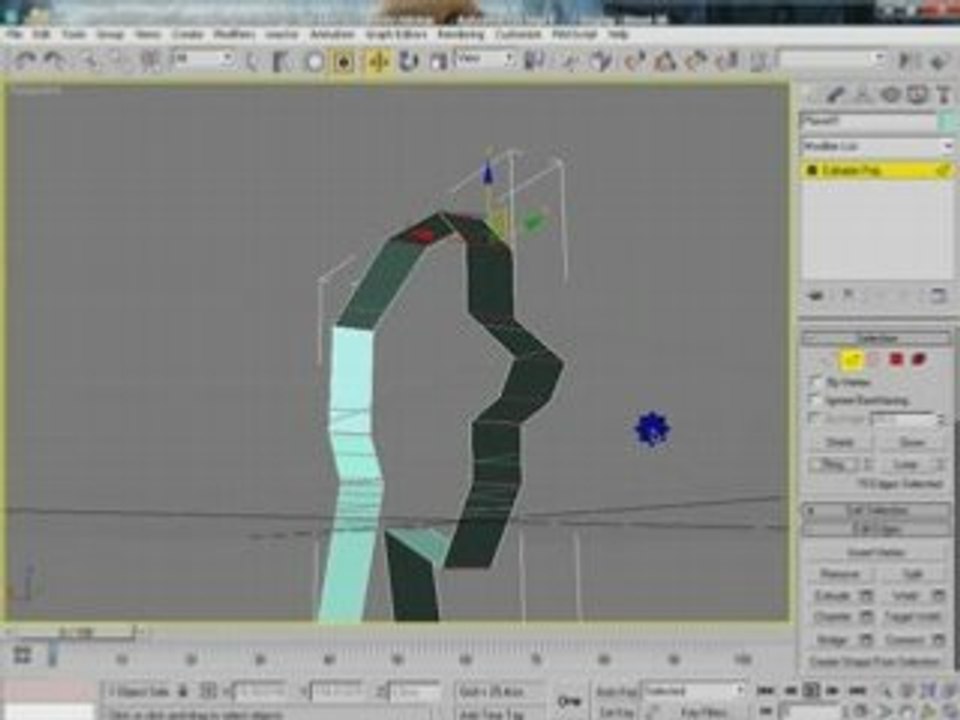The width and height of the screenshot is (960, 720).
Task: Click the Undo arrow in the main toolbar
Action: (26, 61)
